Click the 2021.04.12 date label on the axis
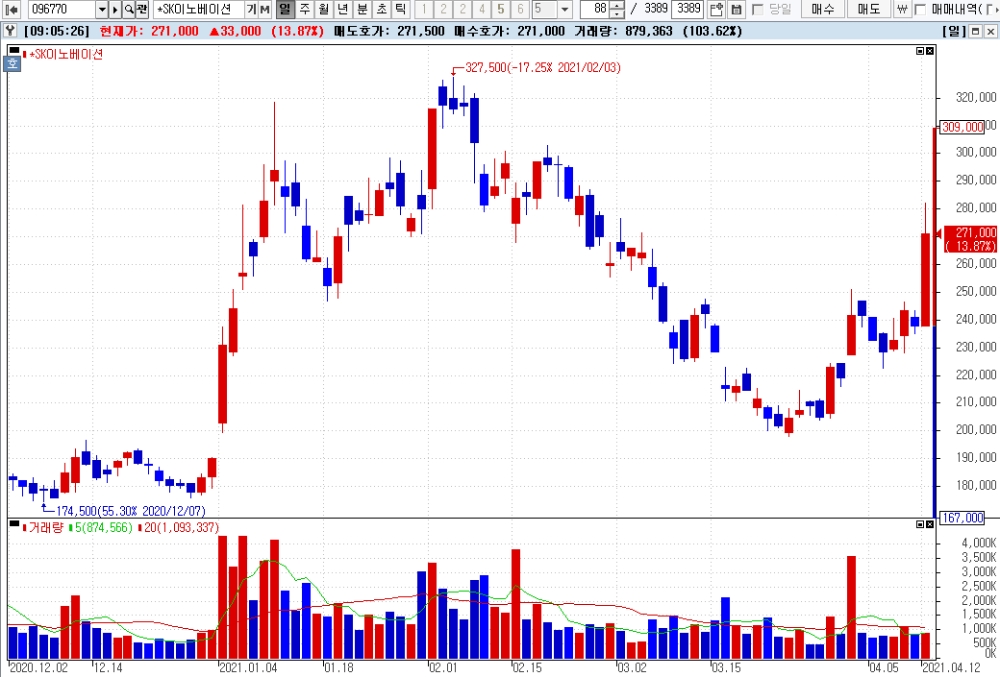 (x=952, y=667)
